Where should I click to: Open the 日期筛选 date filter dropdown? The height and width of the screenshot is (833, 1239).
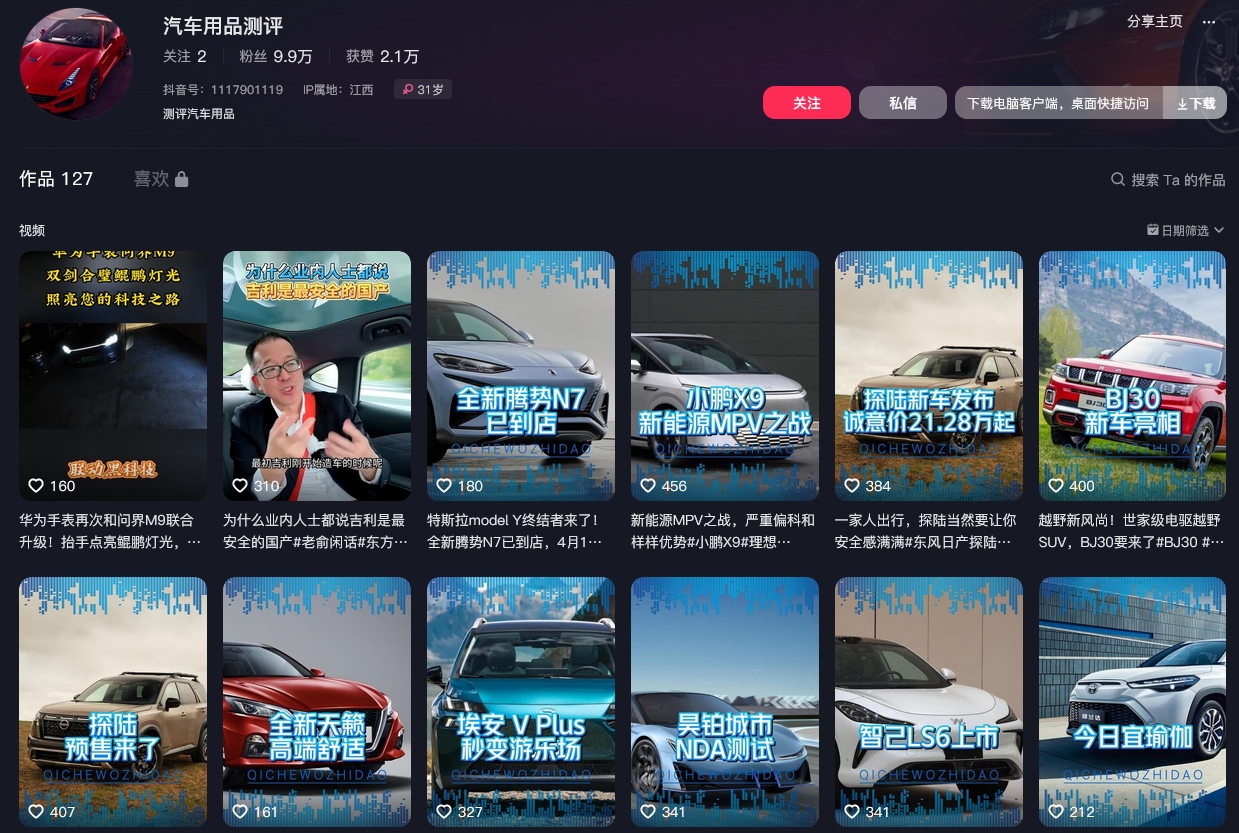1185,231
